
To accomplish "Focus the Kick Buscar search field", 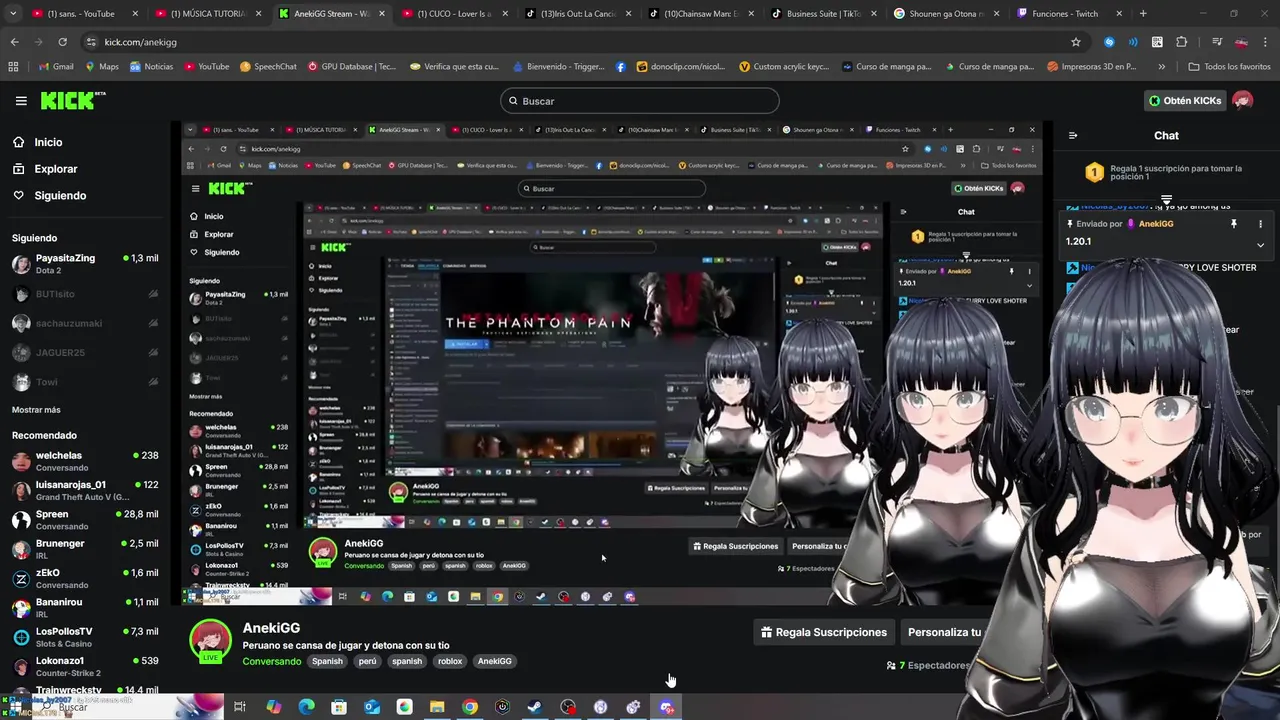I will (640, 101).
